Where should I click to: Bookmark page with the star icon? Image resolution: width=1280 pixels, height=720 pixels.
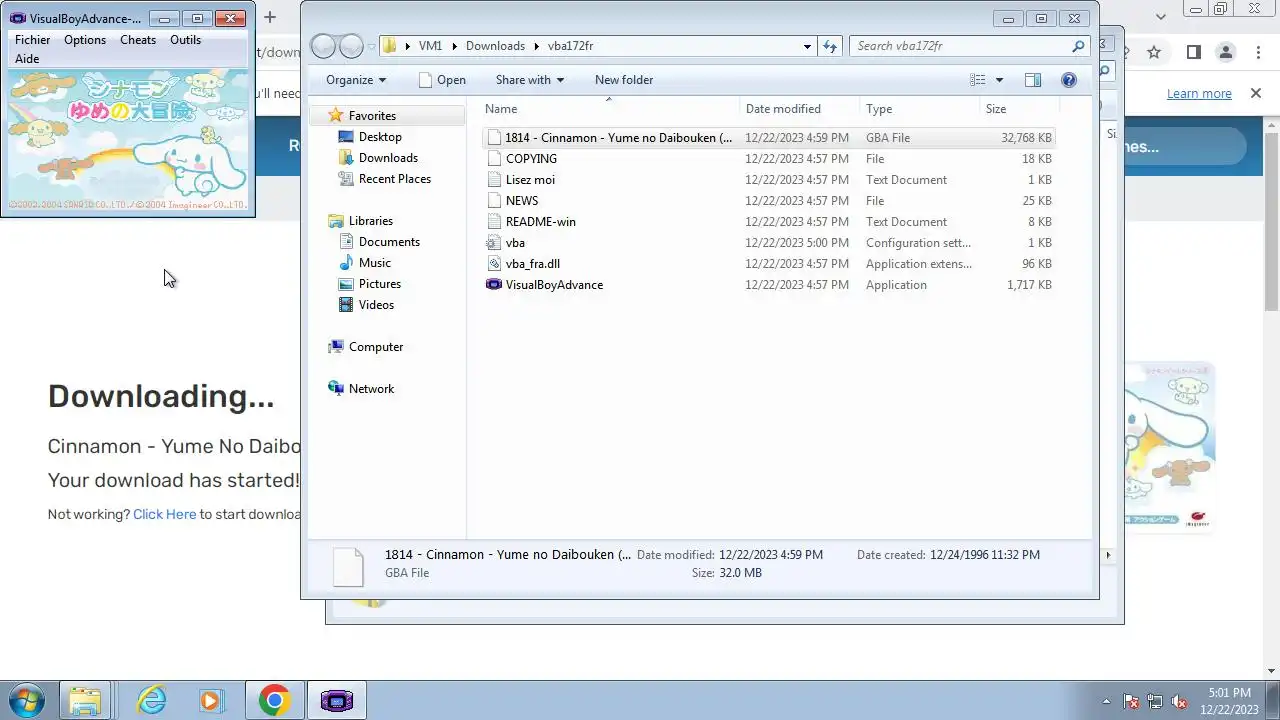coord(1154,52)
